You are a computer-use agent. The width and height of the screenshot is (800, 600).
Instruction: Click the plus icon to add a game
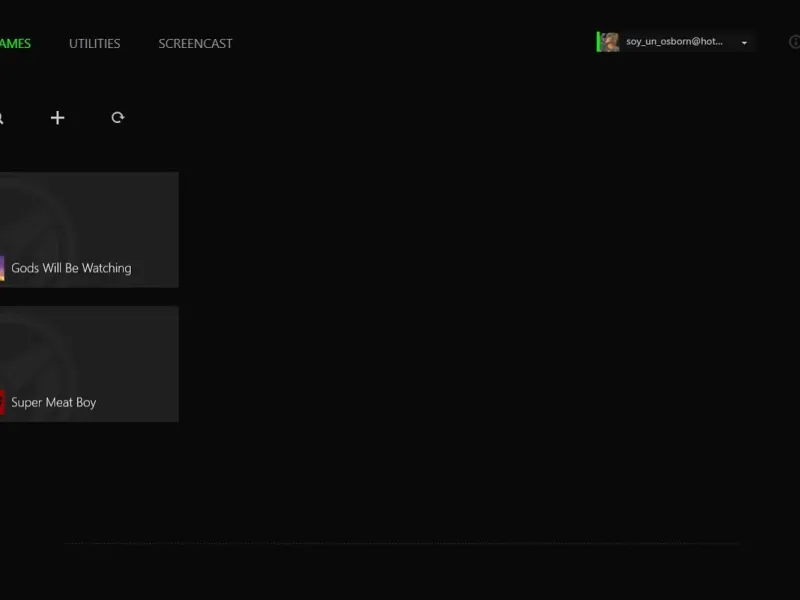tap(58, 118)
